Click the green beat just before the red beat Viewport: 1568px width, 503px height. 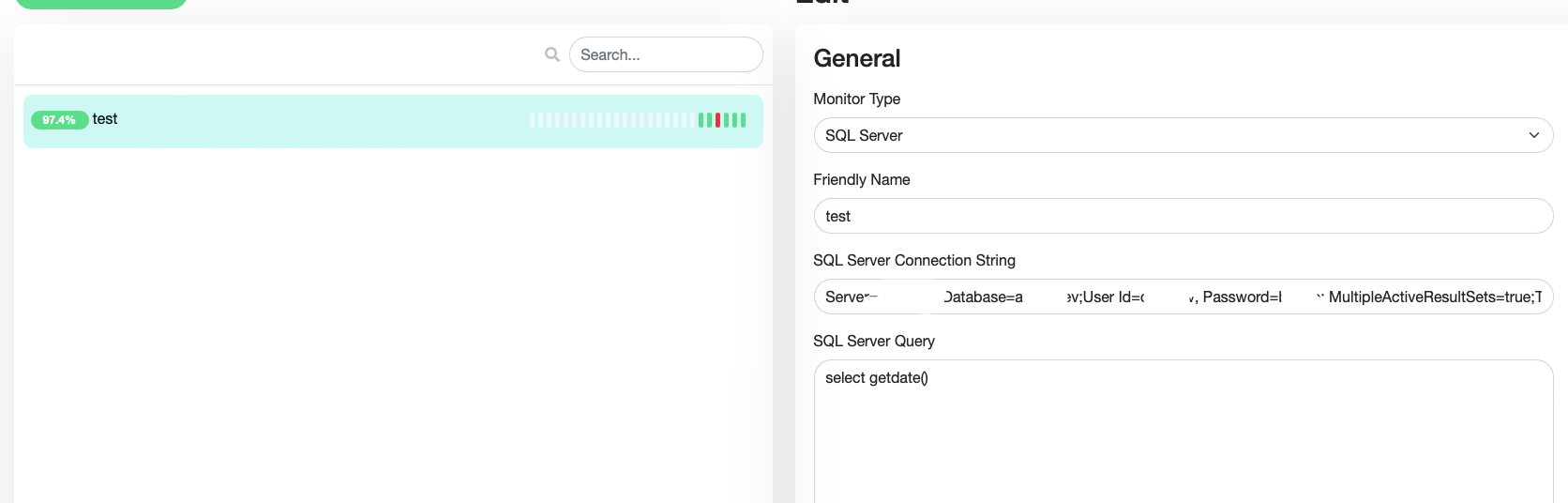pyautogui.click(x=710, y=120)
